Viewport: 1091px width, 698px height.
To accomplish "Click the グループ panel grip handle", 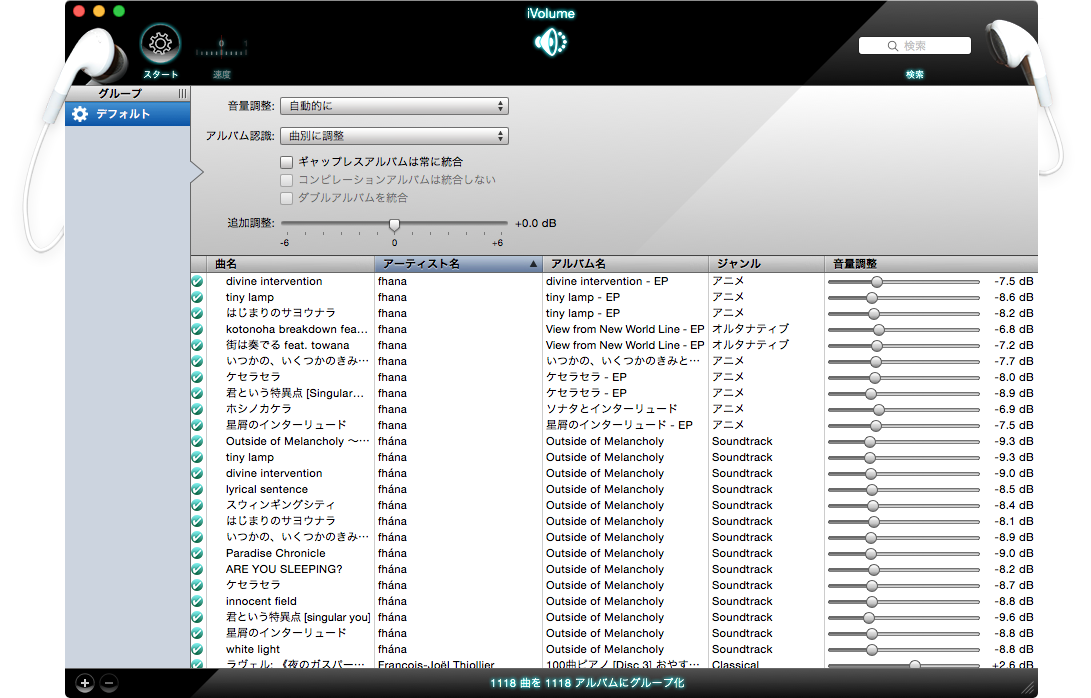I will tap(182, 93).
